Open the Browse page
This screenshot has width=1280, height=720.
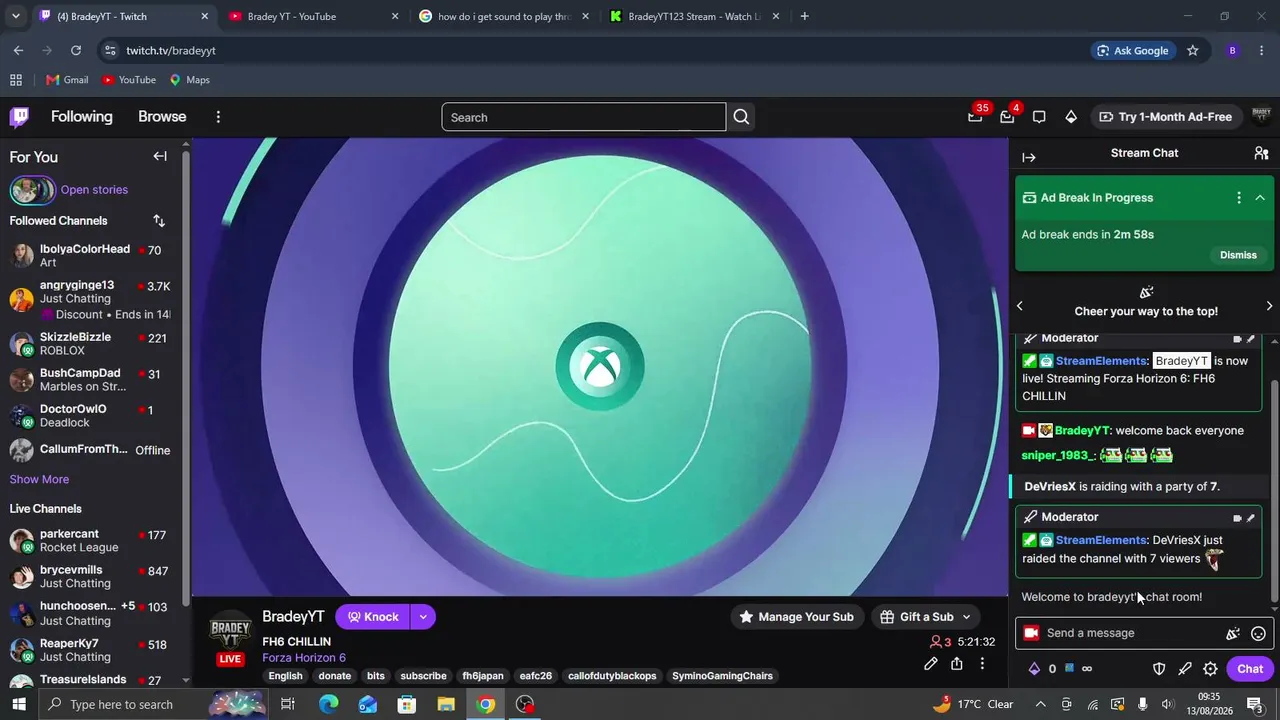(x=162, y=117)
